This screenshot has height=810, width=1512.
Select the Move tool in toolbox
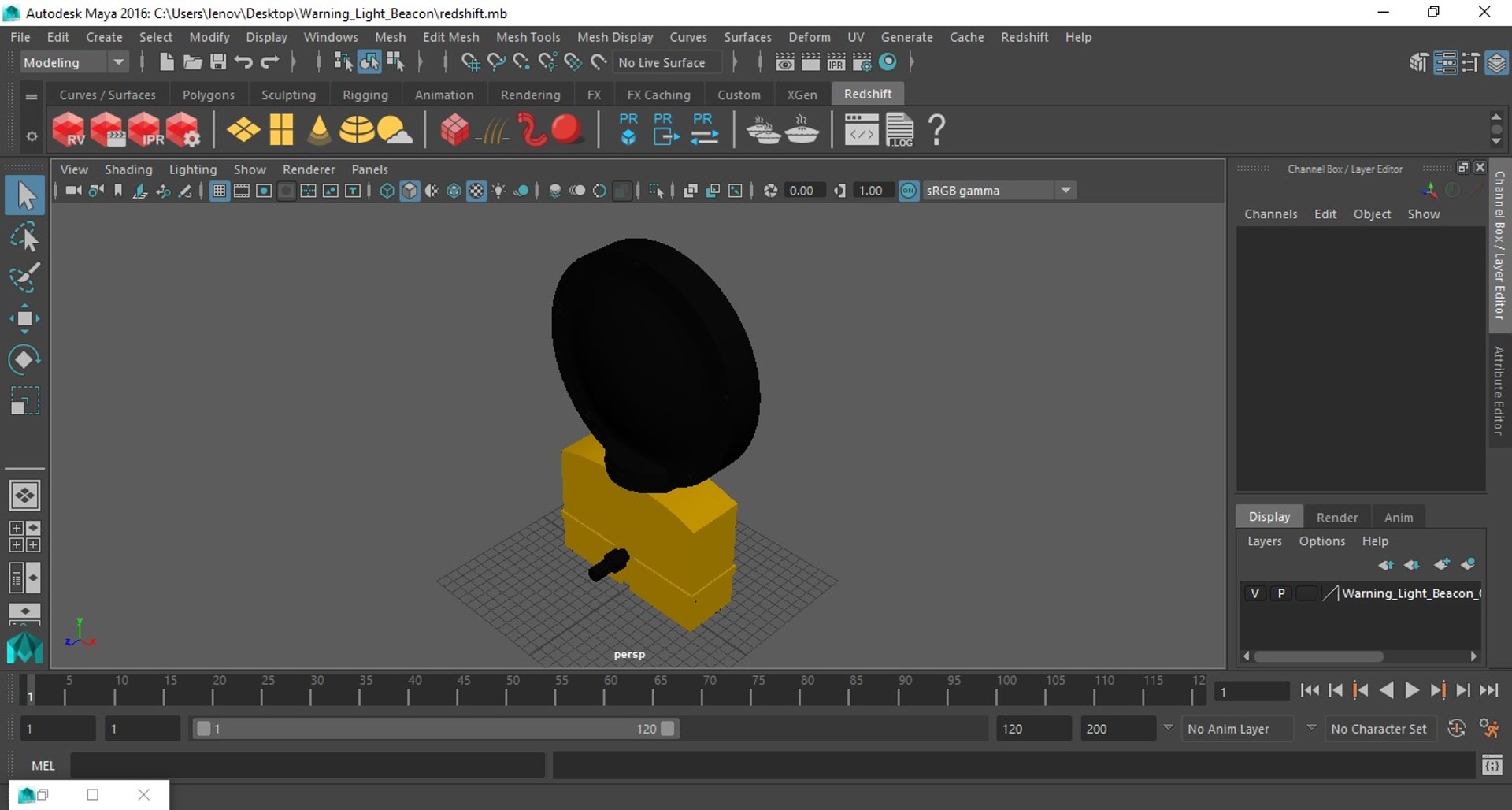pos(24,318)
